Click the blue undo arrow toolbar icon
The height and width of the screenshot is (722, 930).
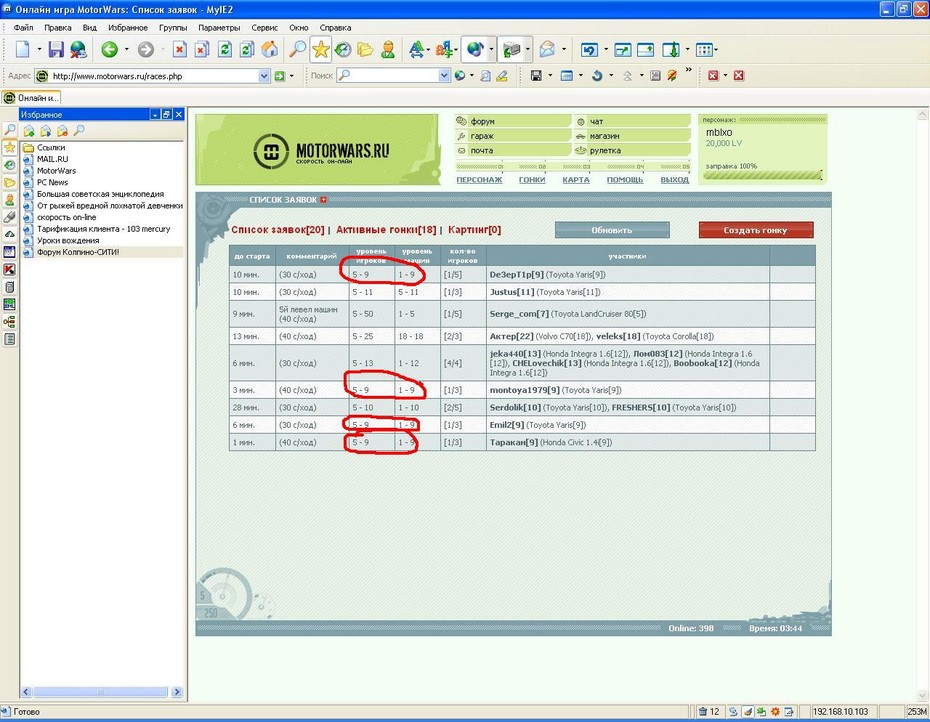589,50
